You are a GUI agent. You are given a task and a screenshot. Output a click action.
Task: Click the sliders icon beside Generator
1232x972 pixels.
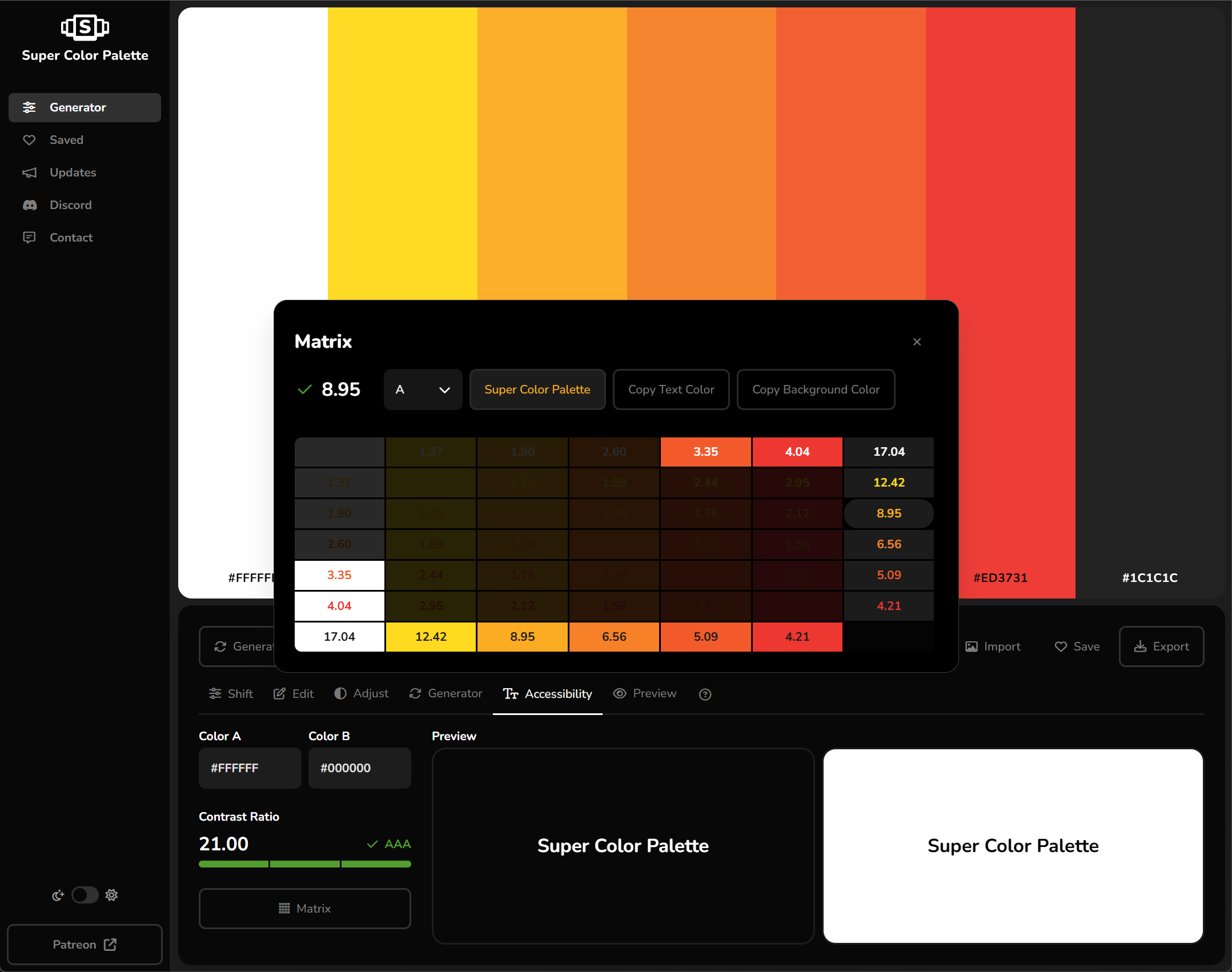coord(29,107)
